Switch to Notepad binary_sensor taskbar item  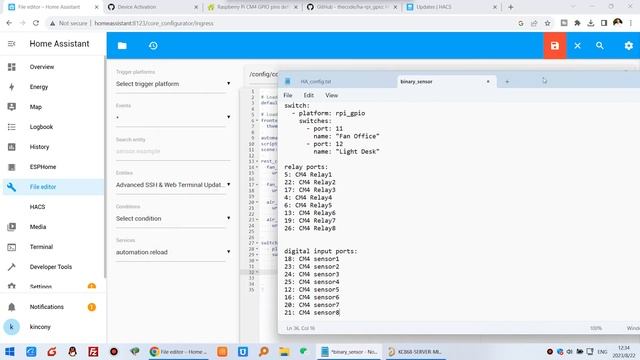(x=349, y=351)
